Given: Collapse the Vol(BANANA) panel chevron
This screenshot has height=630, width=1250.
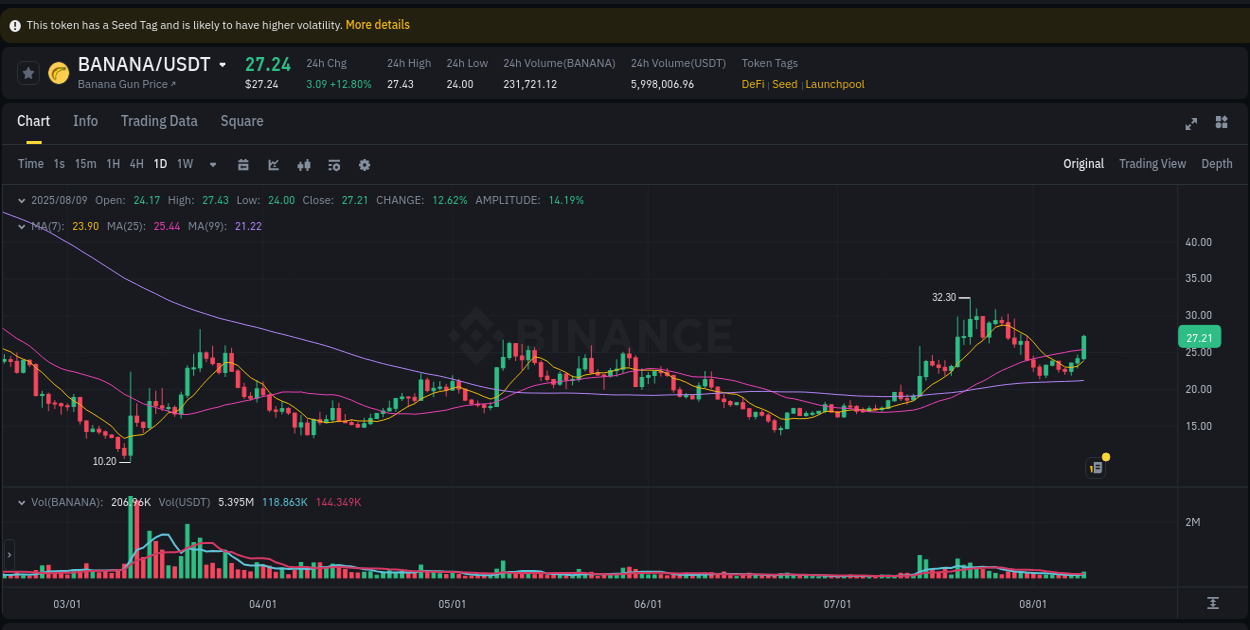Looking at the screenshot, I should tap(22, 502).
